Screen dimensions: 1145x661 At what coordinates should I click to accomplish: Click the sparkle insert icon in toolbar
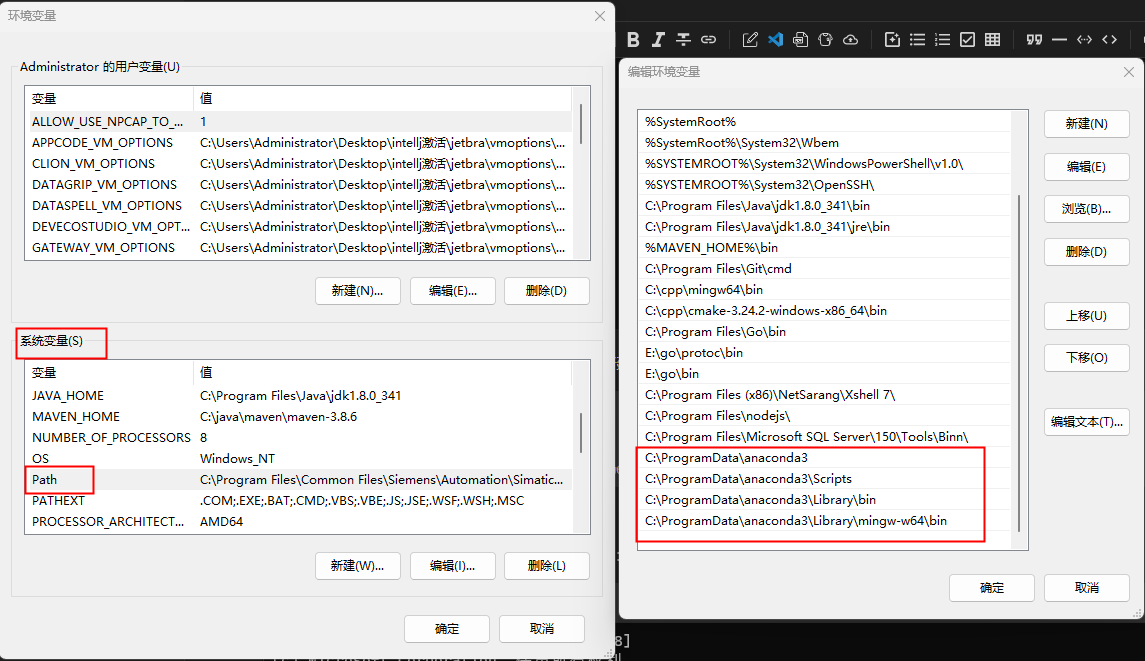[892, 39]
